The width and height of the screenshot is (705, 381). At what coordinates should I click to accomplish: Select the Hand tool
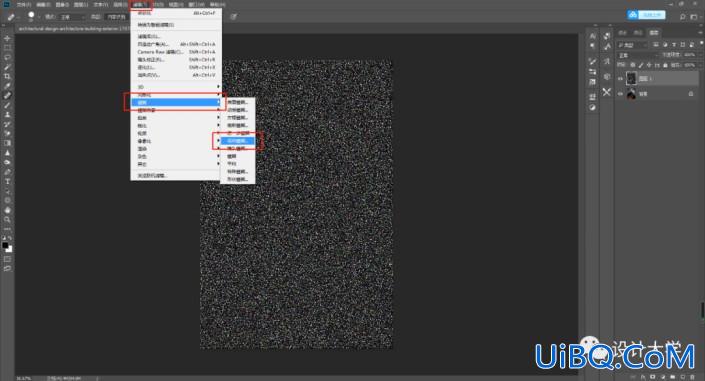7,210
